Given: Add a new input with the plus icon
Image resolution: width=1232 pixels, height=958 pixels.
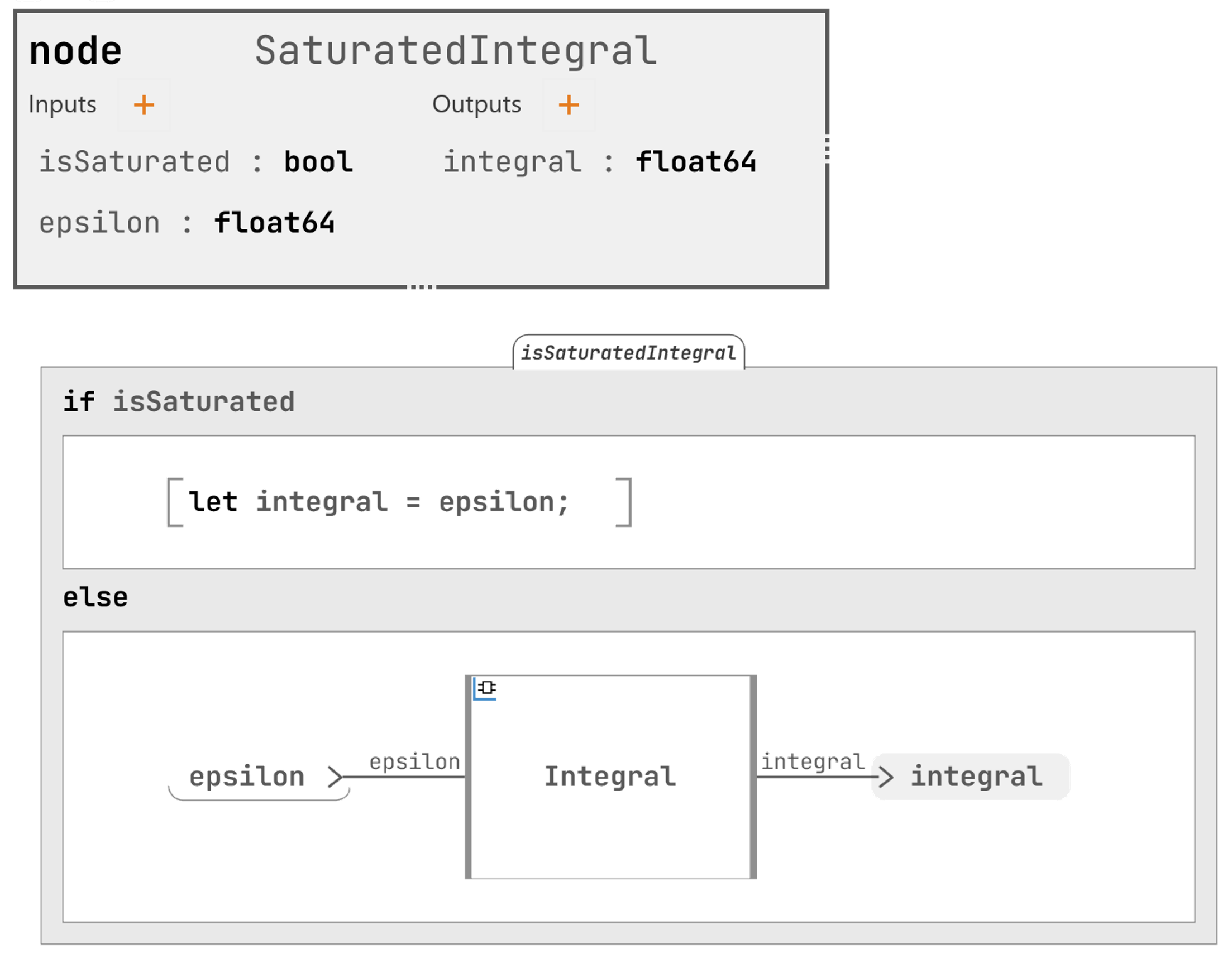Looking at the screenshot, I should tap(144, 105).
